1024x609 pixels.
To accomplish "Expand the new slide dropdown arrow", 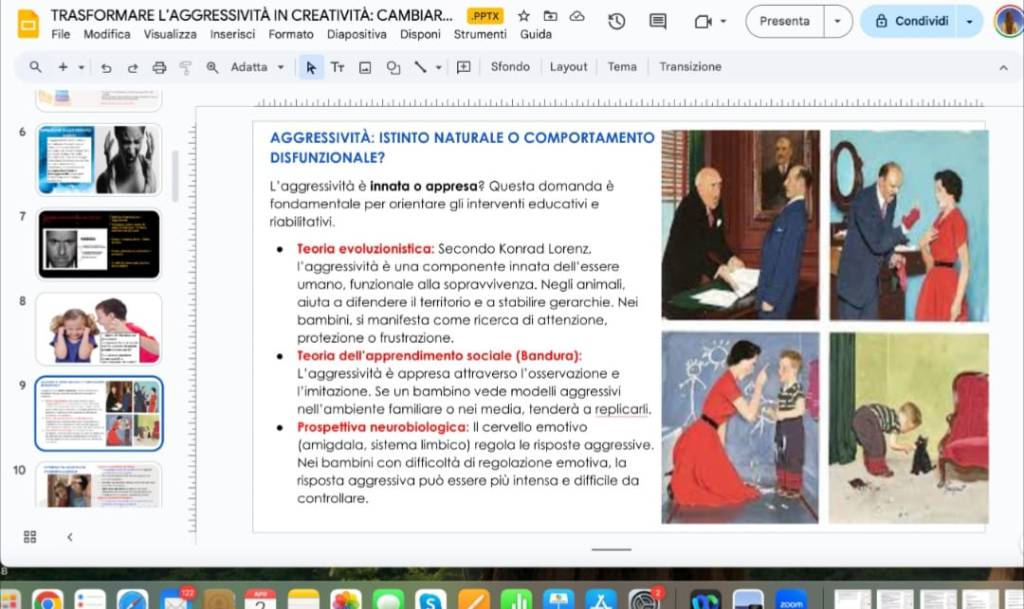I will pos(81,67).
